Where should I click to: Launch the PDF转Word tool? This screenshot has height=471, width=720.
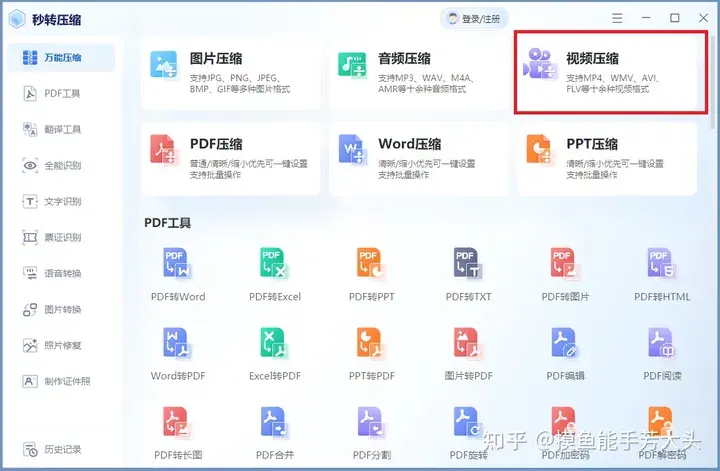(178, 275)
